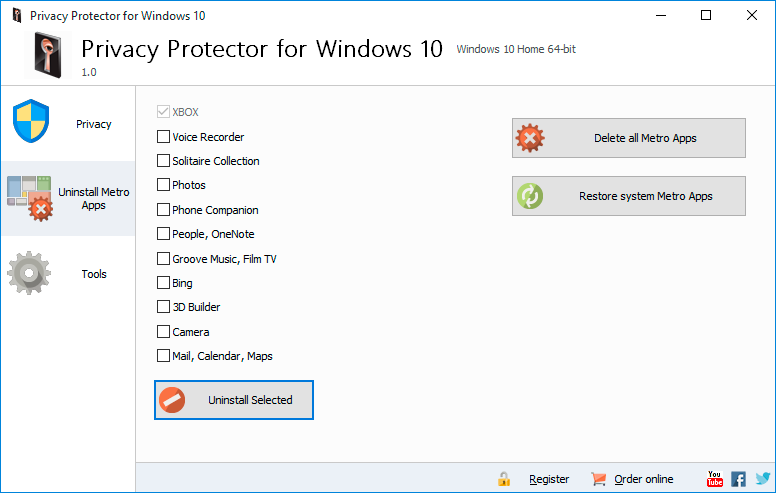776x493 pixels.
Task: Open the Order online link
Action: click(x=643, y=479)
